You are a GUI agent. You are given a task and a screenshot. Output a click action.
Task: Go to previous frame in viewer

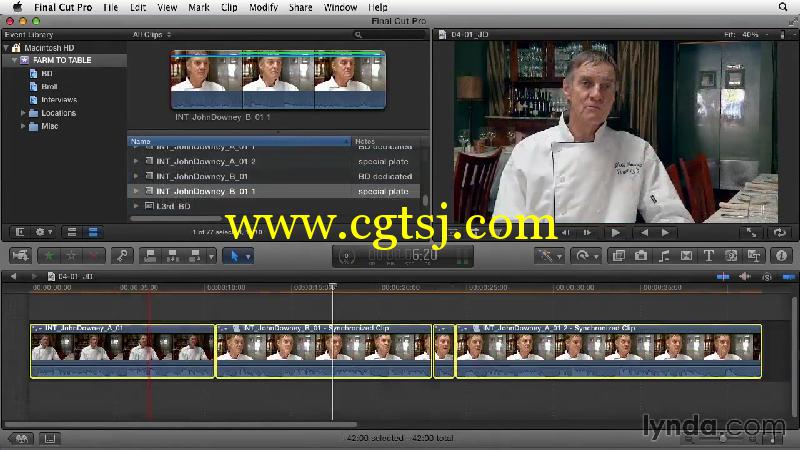click(566, 233)
